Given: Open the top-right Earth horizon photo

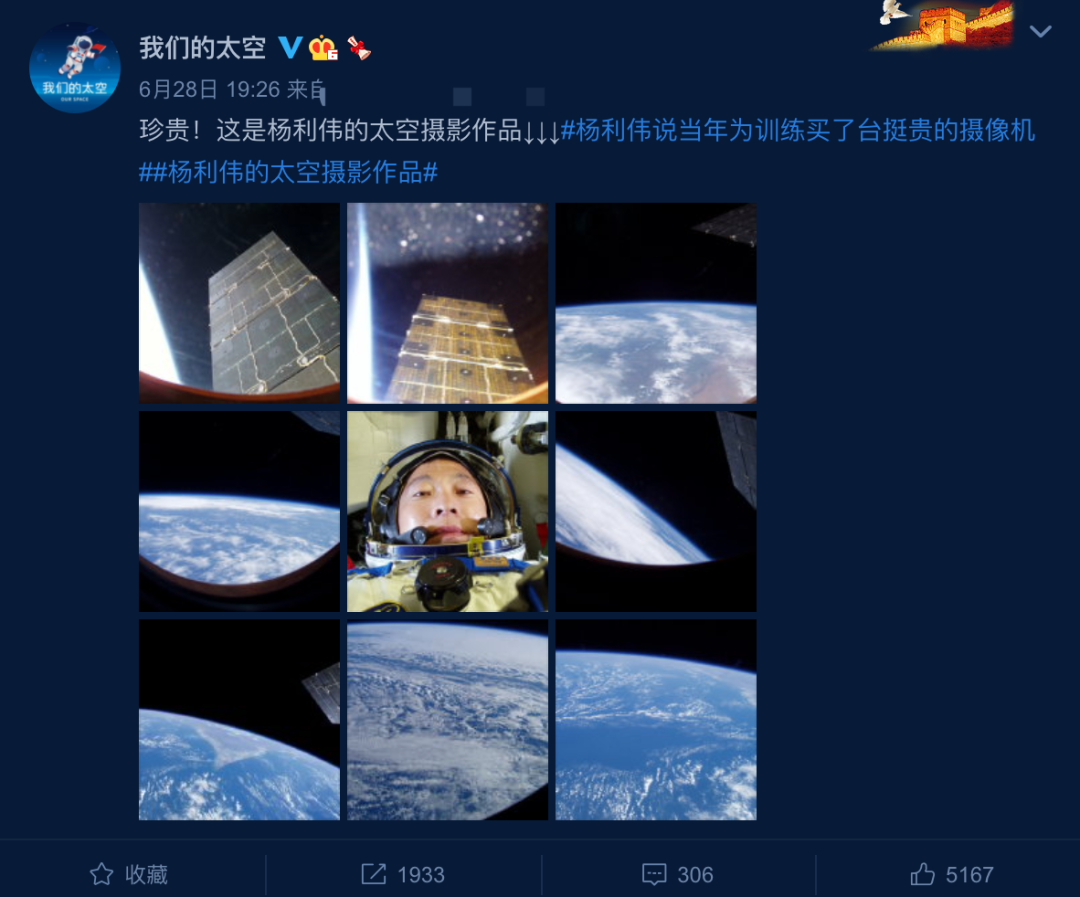Looking at the screenshot, I should pyautogui.click(x=656, y=303).
